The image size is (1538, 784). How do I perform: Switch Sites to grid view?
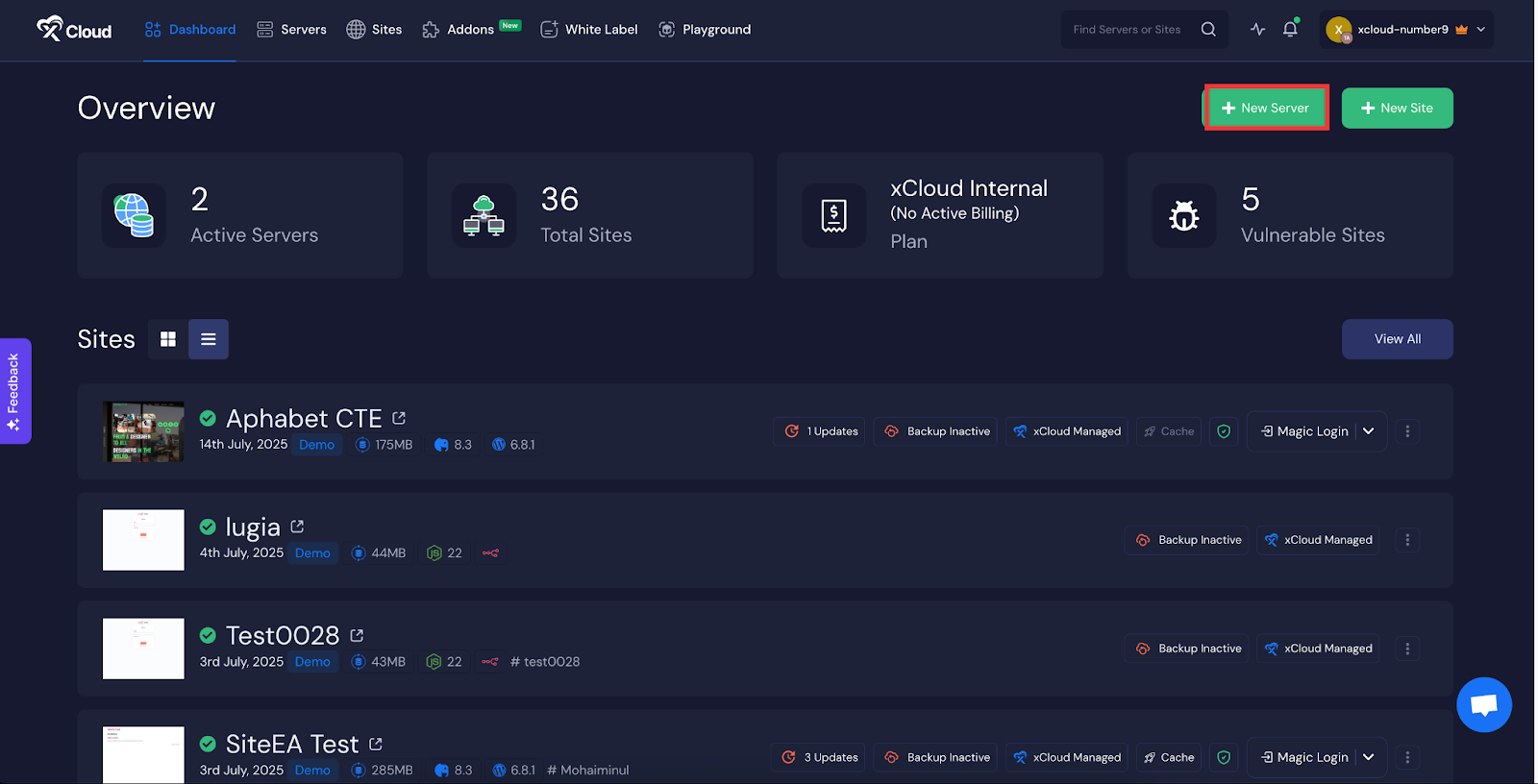pyautogui.click(x=168, y=339)
